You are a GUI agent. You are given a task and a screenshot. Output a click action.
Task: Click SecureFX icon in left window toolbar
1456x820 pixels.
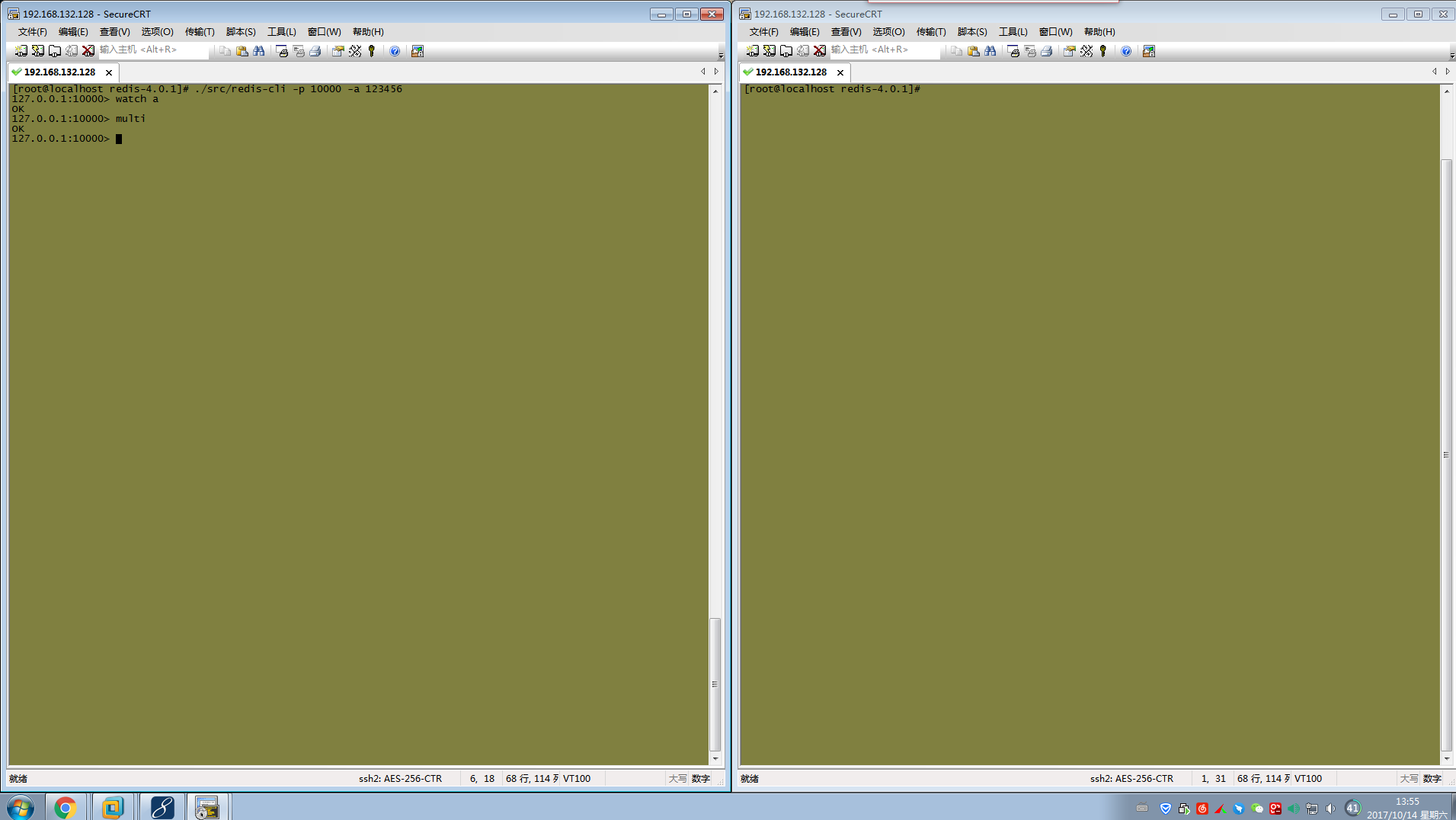418,51
